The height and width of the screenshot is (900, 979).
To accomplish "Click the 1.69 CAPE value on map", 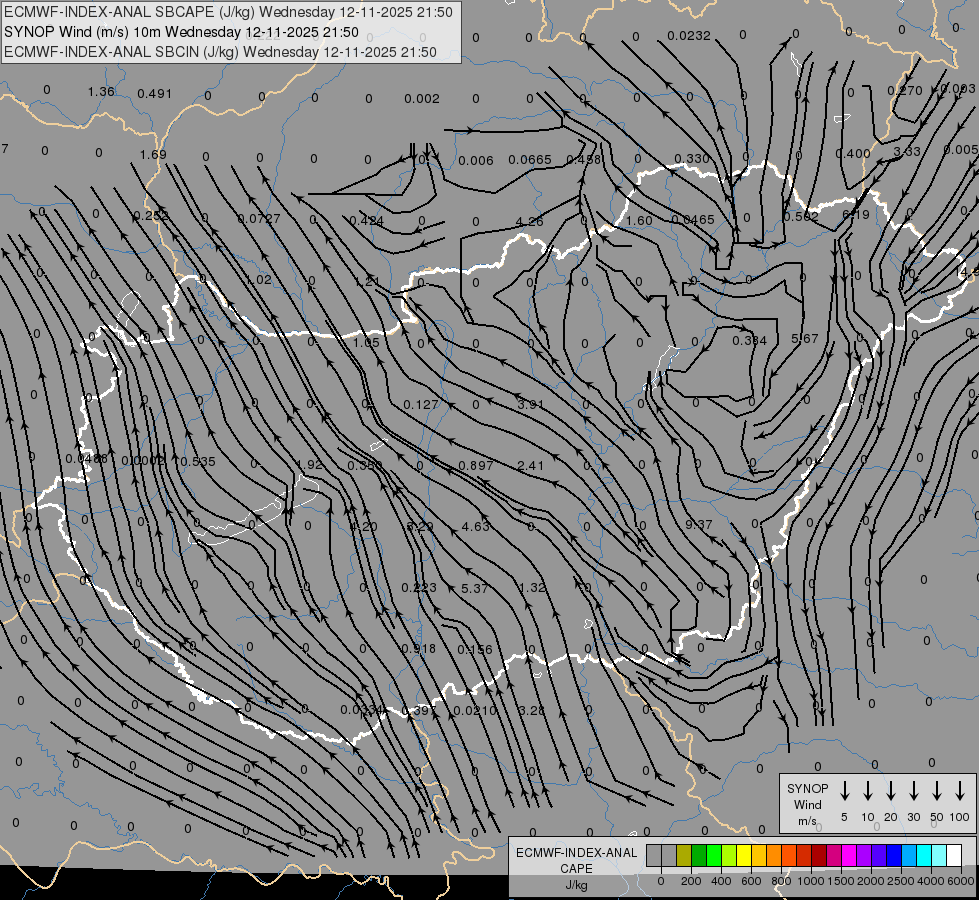I will (x=153, y=154).
